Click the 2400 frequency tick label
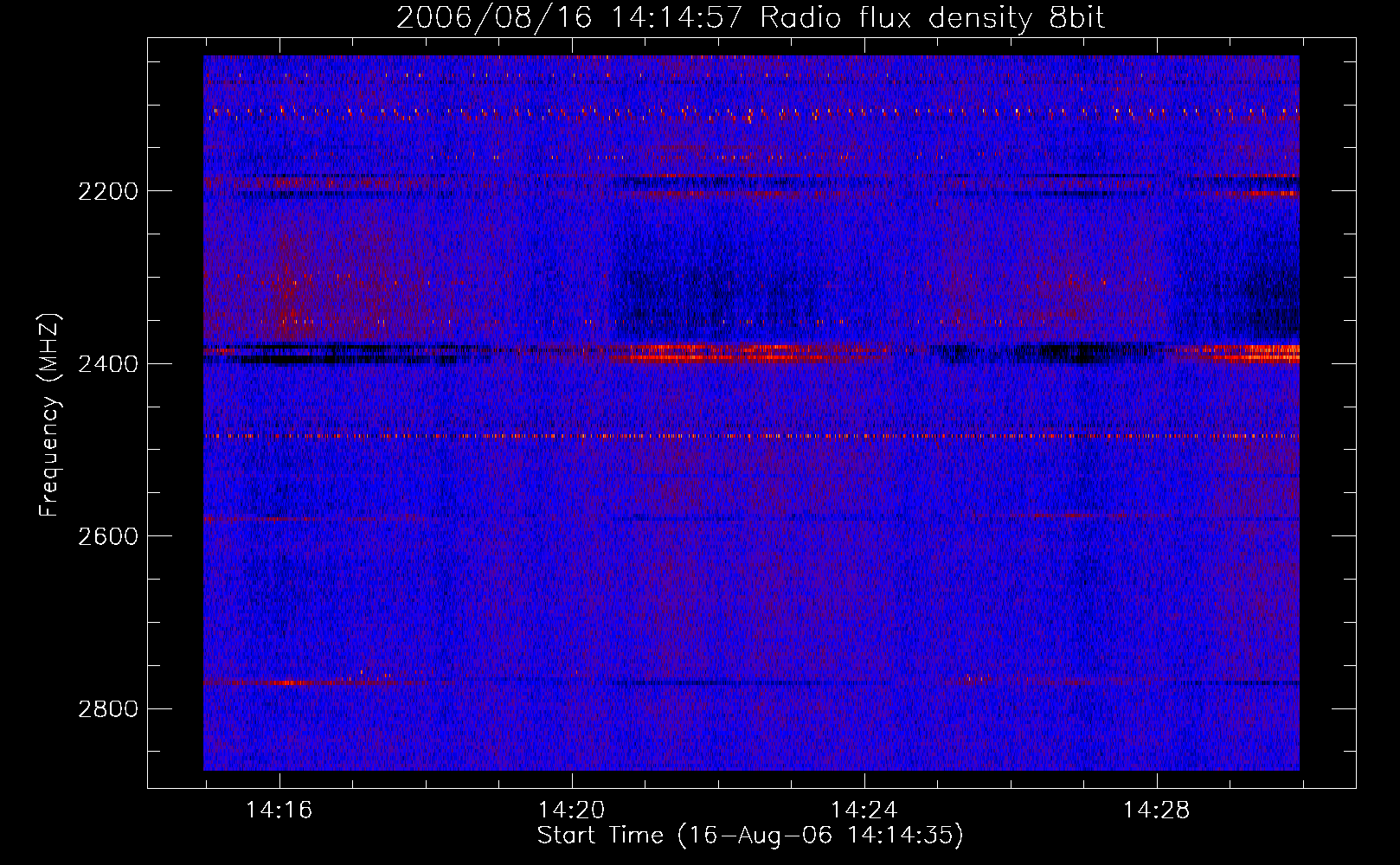The width and height of the screenshot is (1400, 865). click(108, 364)
